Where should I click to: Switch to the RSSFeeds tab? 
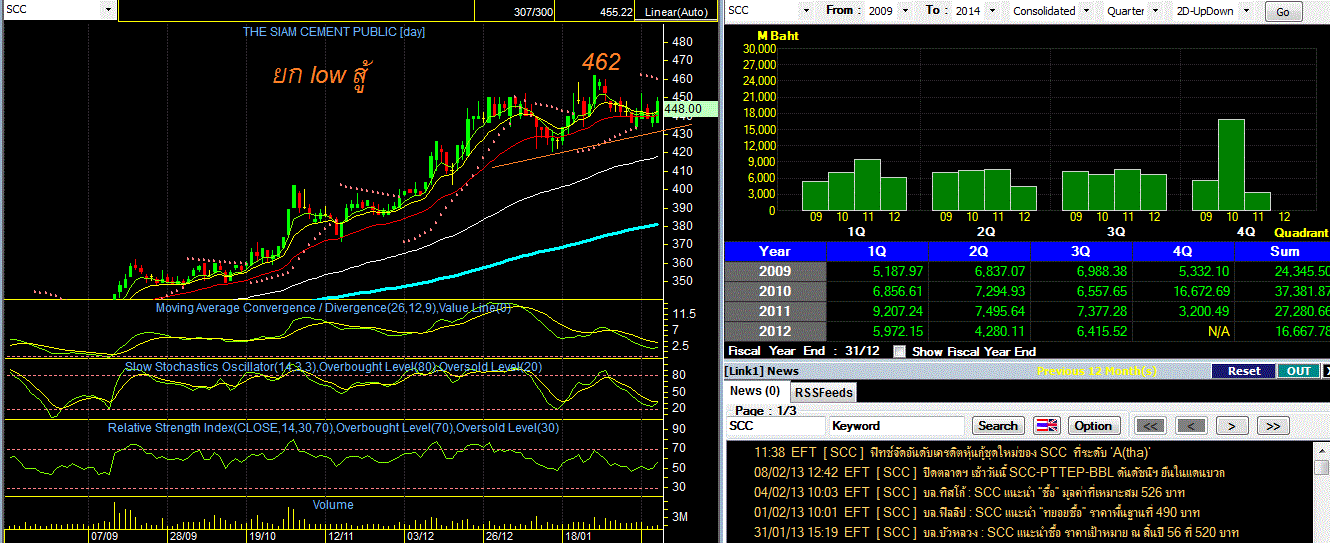tap(823, 393)
